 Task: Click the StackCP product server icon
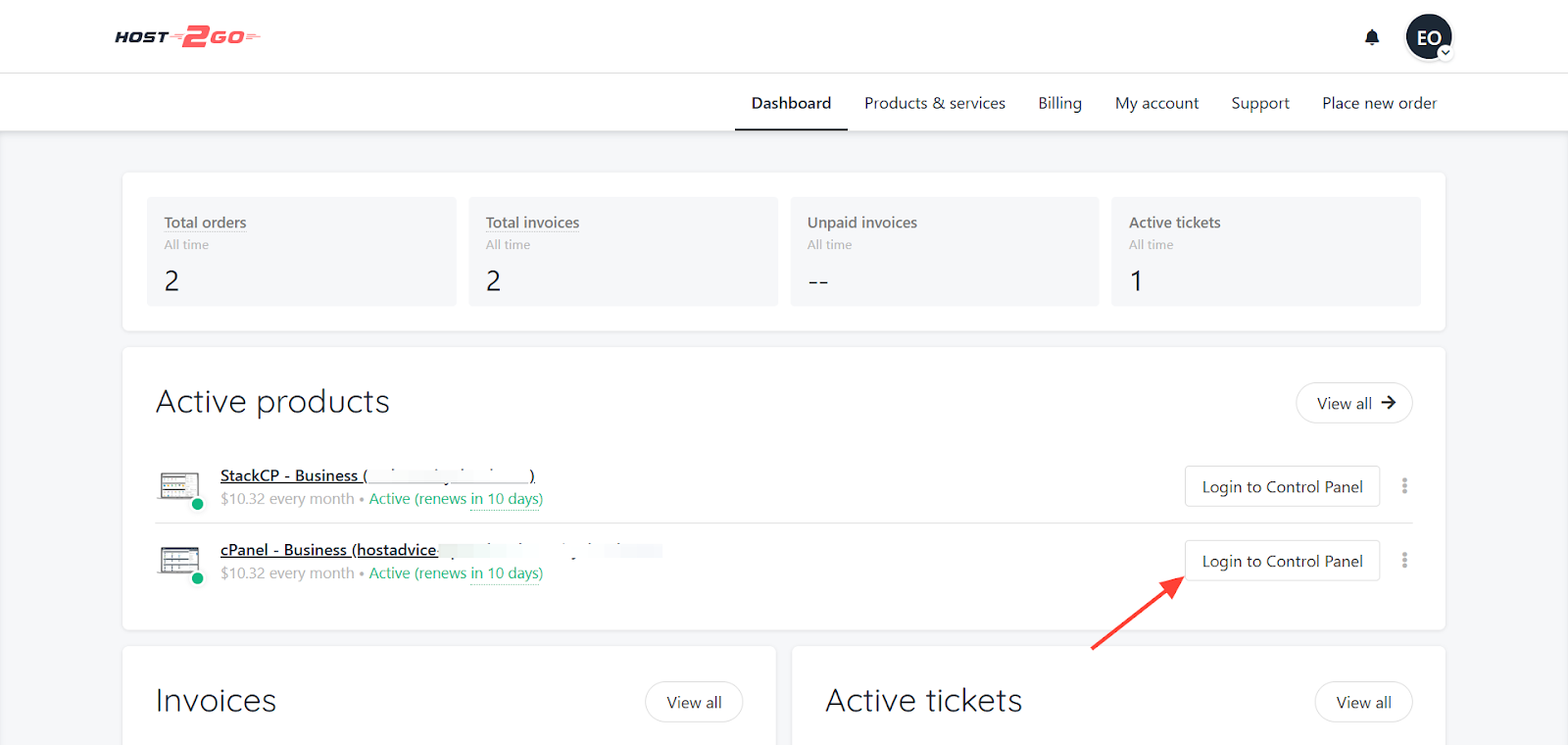point(180,487)
